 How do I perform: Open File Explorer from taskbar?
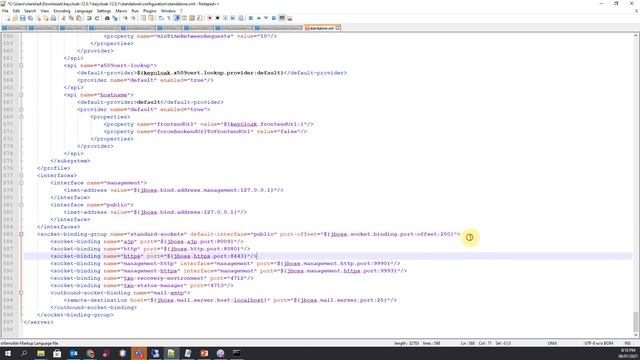tap(41, 353)
